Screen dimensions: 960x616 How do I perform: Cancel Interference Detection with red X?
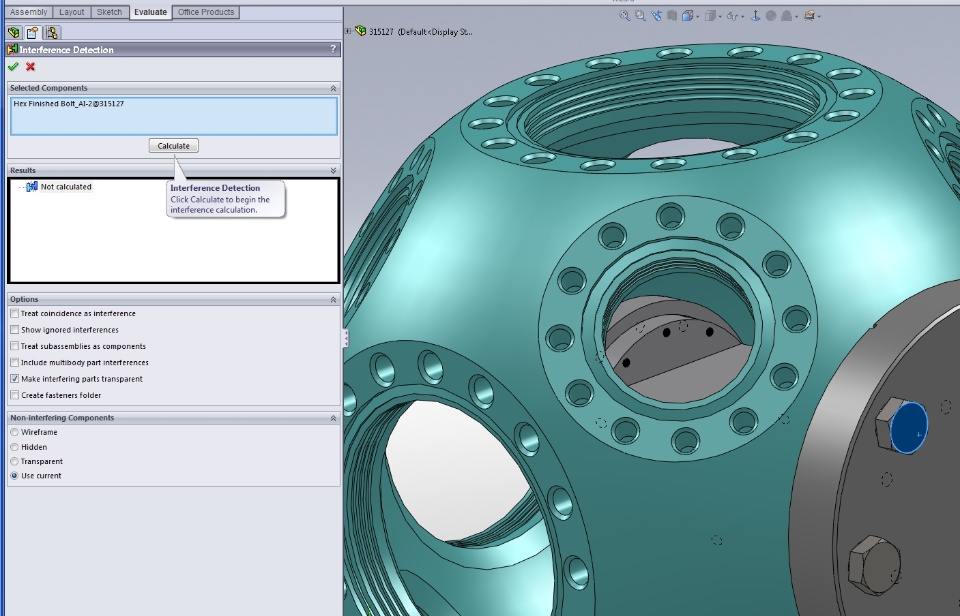(x=31, y=67)
